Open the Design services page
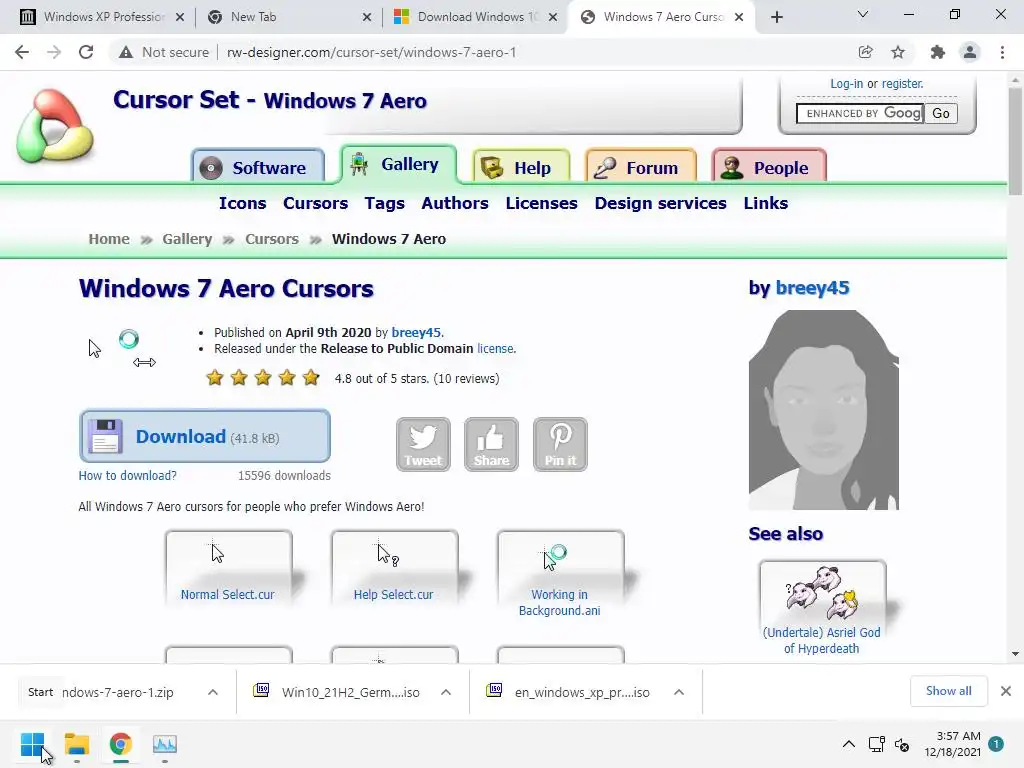Viewport: 1024px width, 768px height. click(660, 203)
